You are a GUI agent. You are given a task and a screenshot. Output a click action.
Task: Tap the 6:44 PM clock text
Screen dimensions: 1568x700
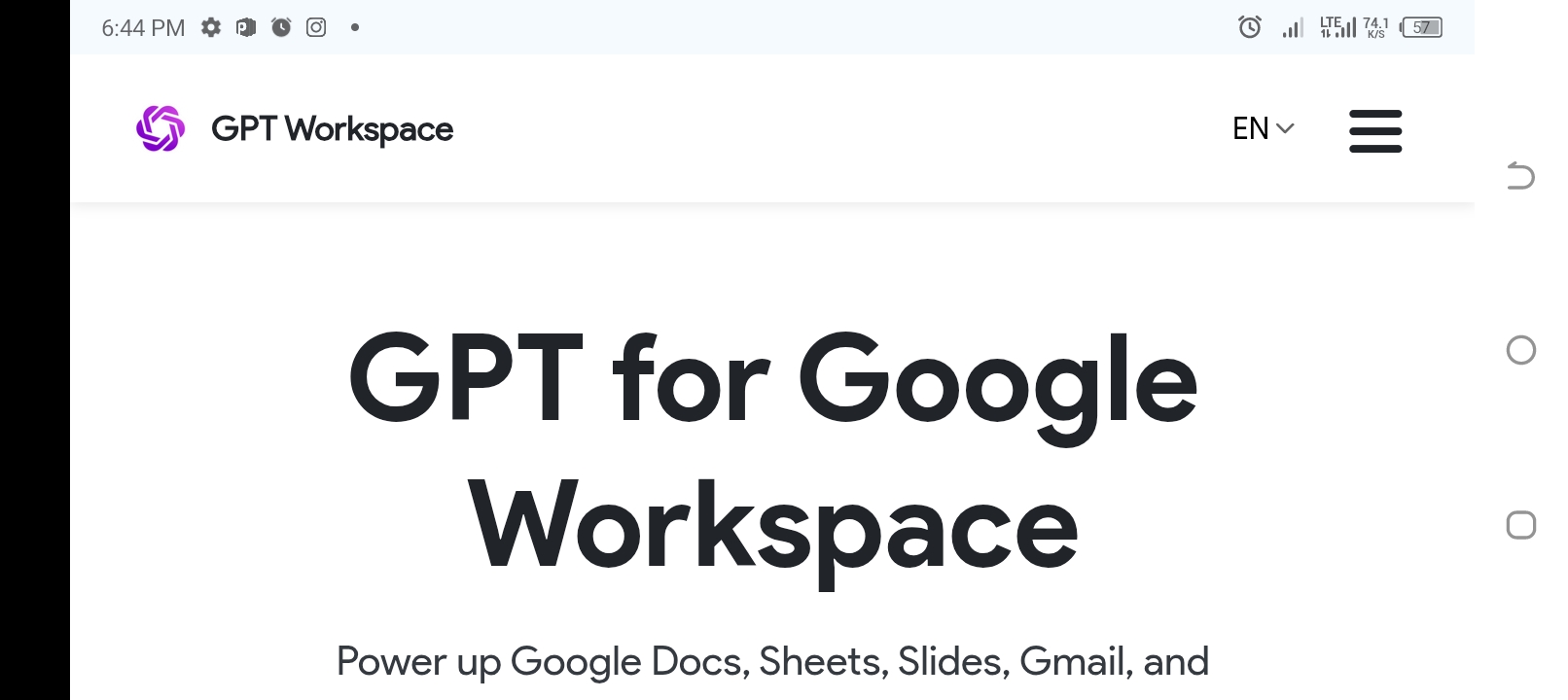pyautogui.click(x=143, y=28)
